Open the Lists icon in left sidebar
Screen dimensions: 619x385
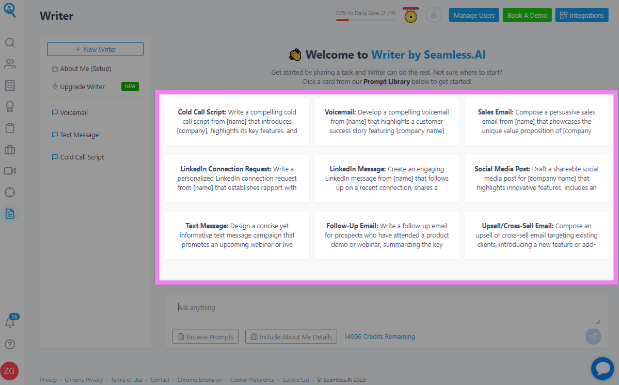click(x=10, y=85)
